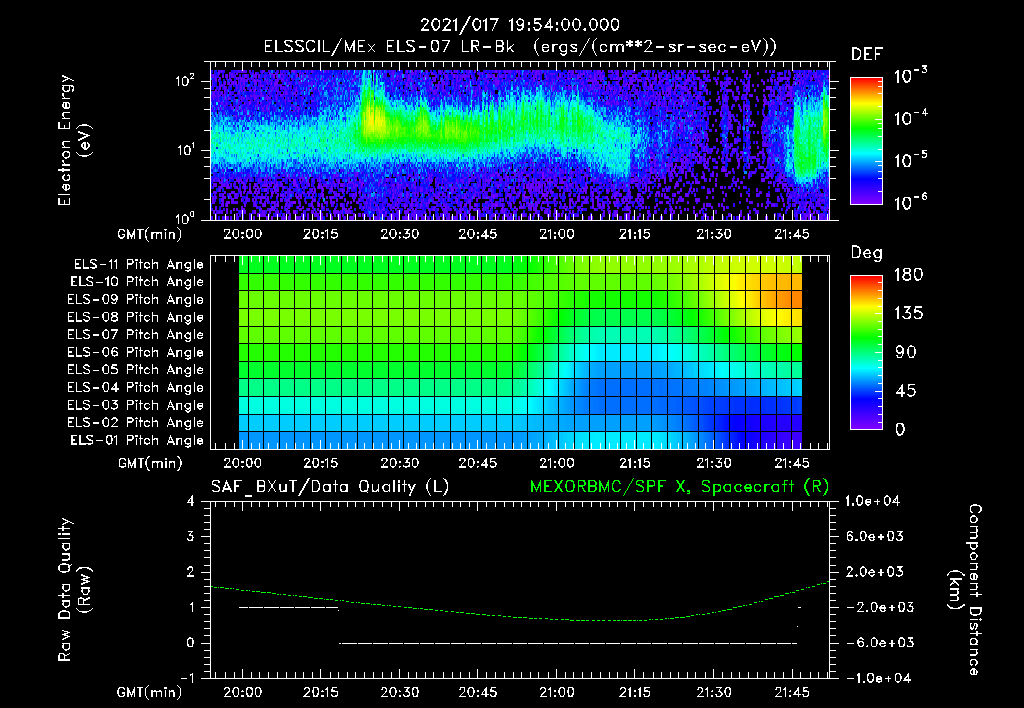The image size is (1024, 708).
Task: Click 20:30 tick under the spectrogram
Action: 400,234
